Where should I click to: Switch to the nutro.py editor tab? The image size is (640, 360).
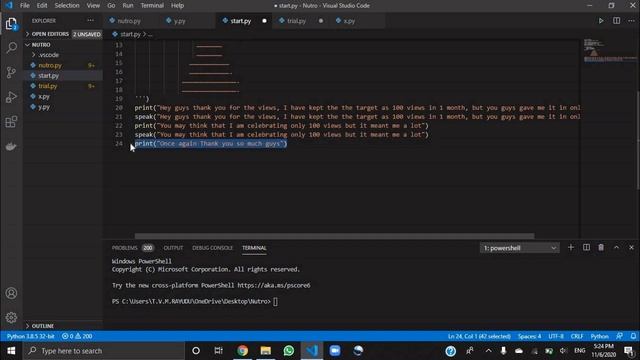click(x=129, y=21)
